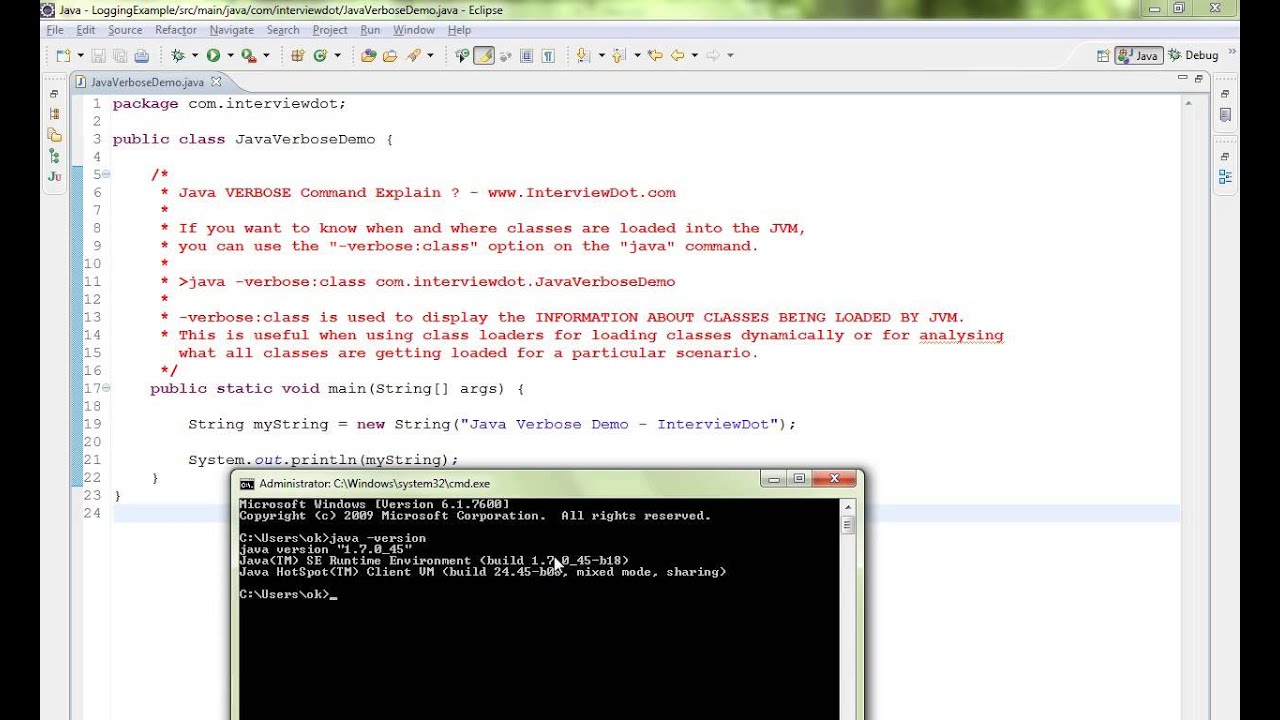The image size is (1280, 720).
Task: Open Type Hierarchy view in left trim
Action: pos(54,156)
